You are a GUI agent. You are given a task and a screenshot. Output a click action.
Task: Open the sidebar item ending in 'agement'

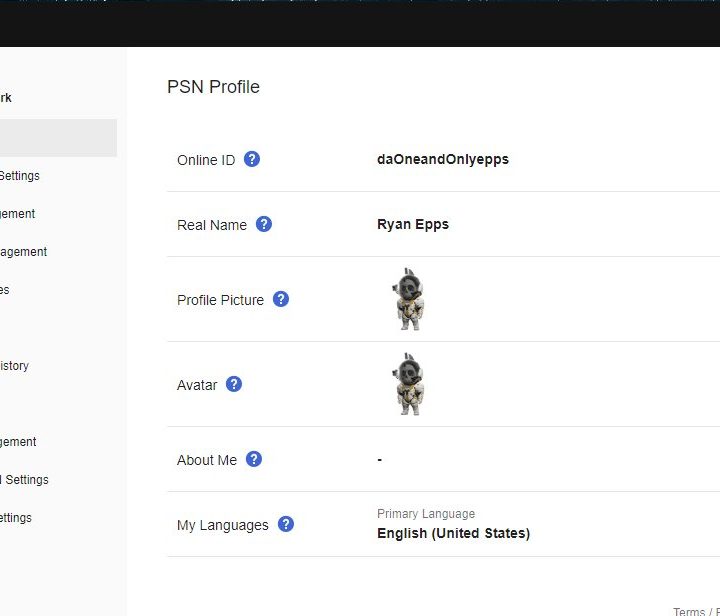(x=23, y=252)
